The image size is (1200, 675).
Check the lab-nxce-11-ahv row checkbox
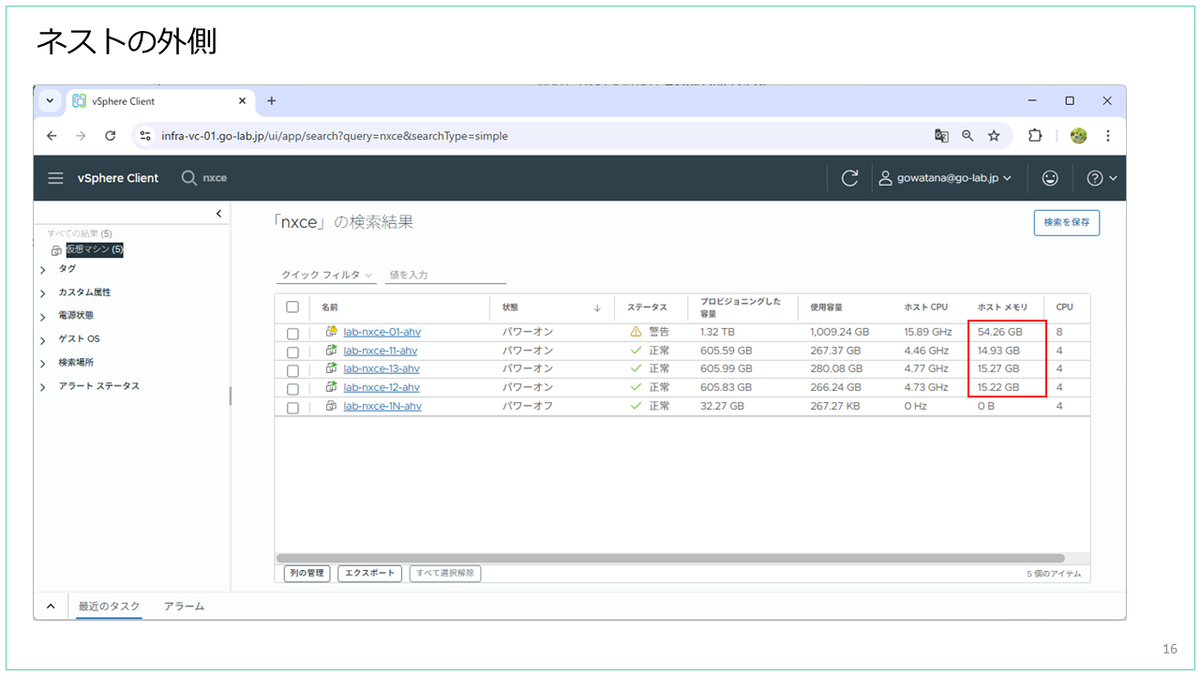click(x=292, y=351)
